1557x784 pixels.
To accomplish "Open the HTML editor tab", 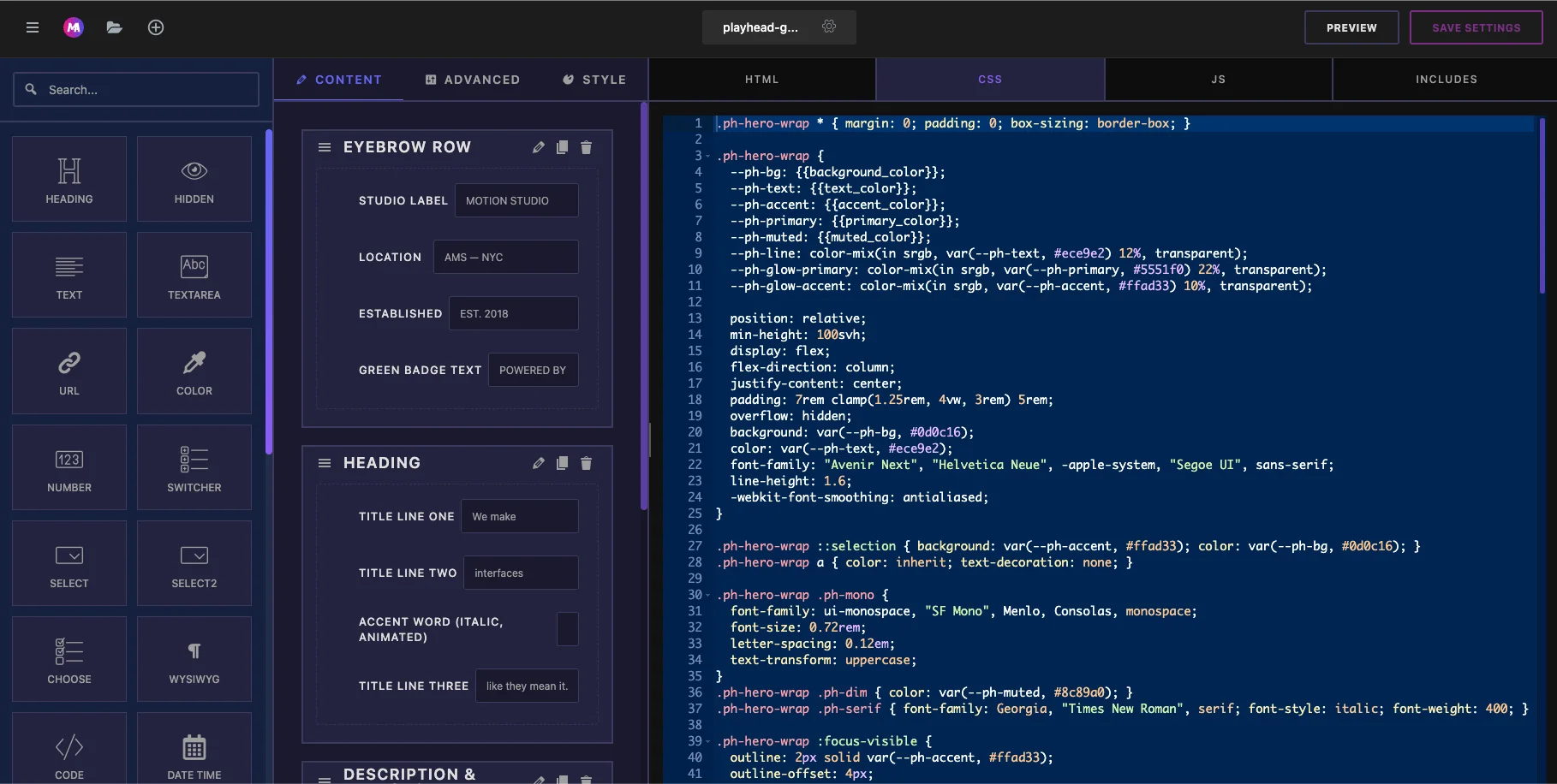I will tap(762, 80).
